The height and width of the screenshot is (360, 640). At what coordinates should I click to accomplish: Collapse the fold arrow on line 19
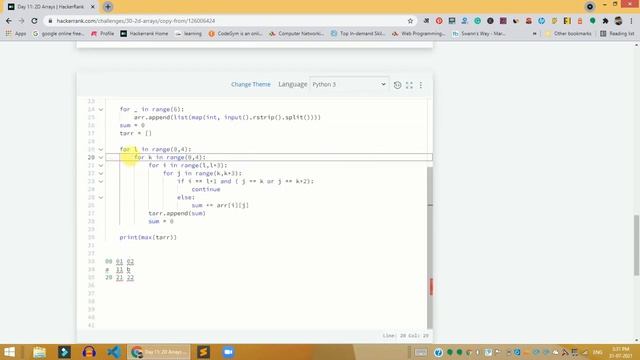(x=101, y=149)
